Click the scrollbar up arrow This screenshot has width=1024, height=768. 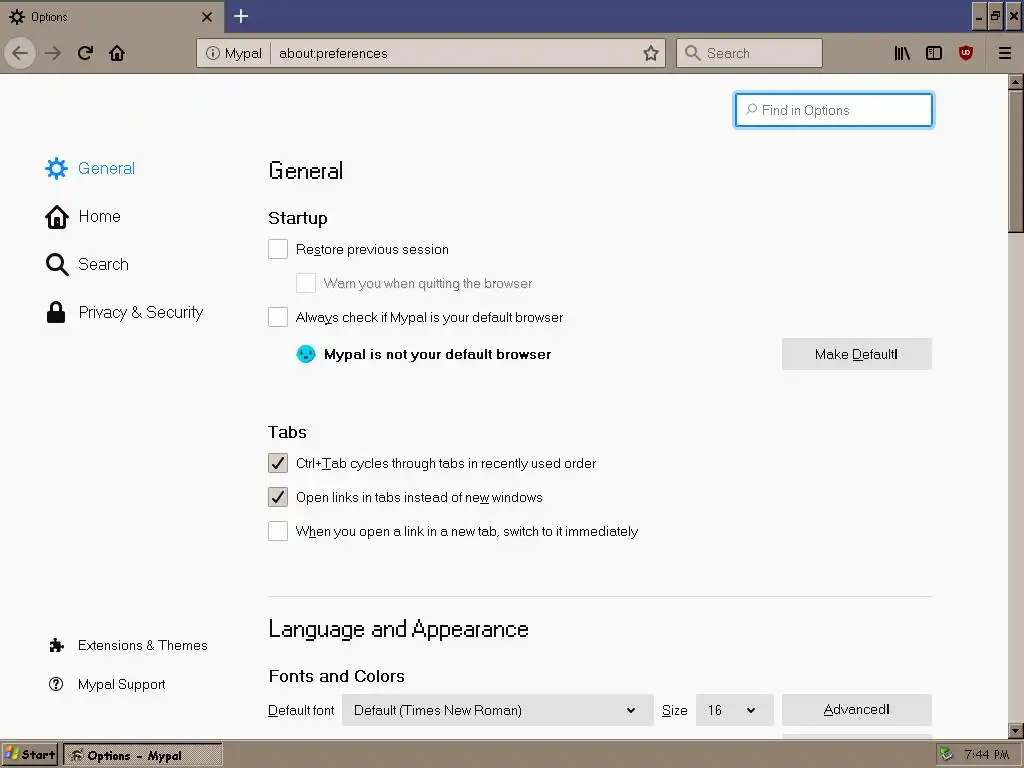(1016, 82)
